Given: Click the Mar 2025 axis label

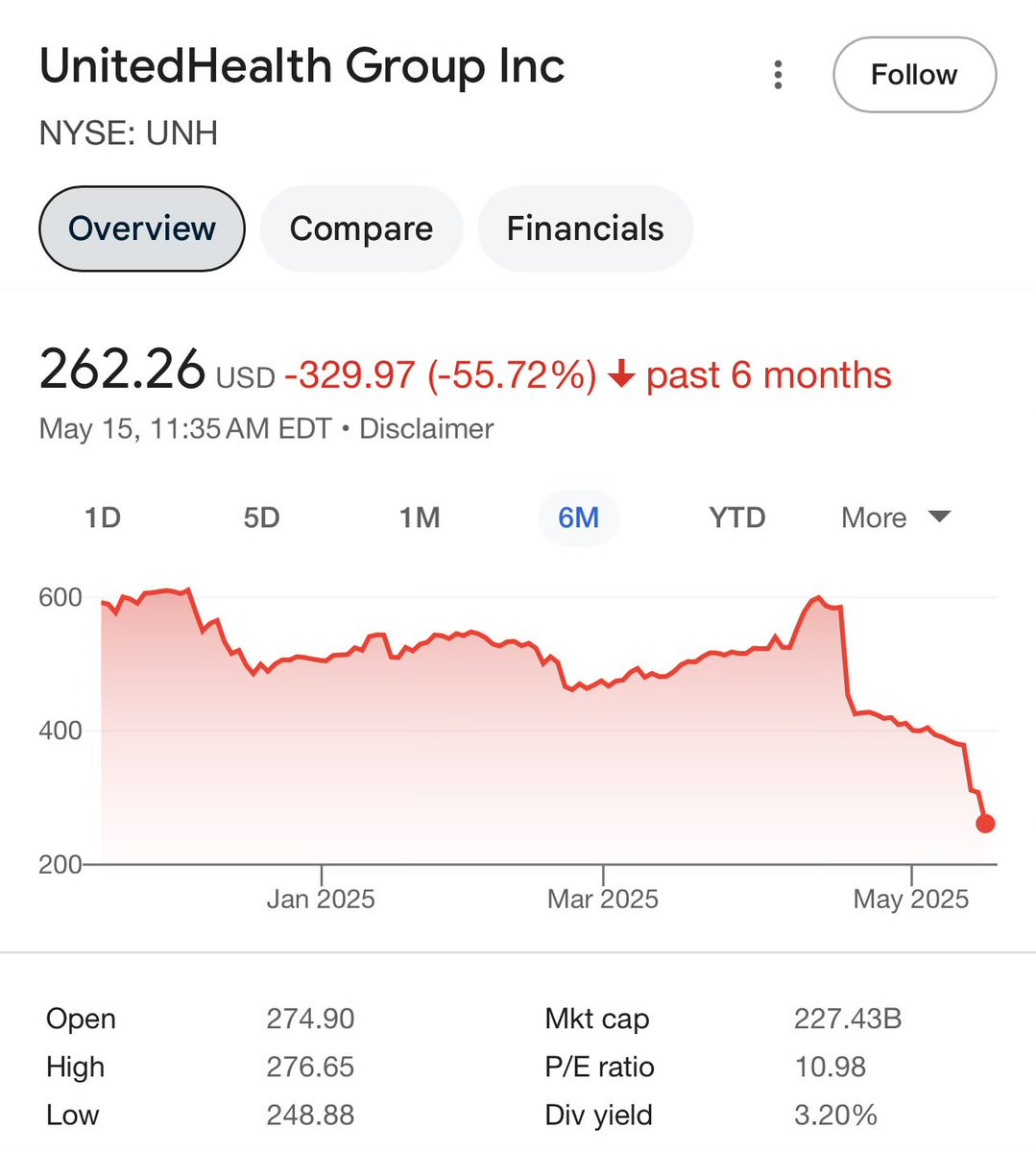Looking at the screenshot, I should [603, 899].
